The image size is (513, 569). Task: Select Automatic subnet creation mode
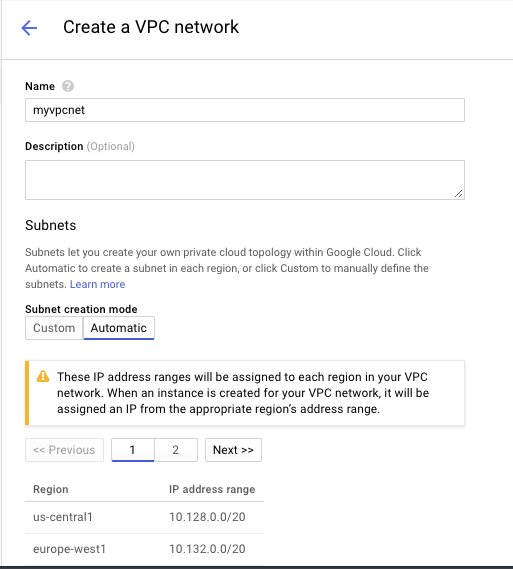(119, 328)
